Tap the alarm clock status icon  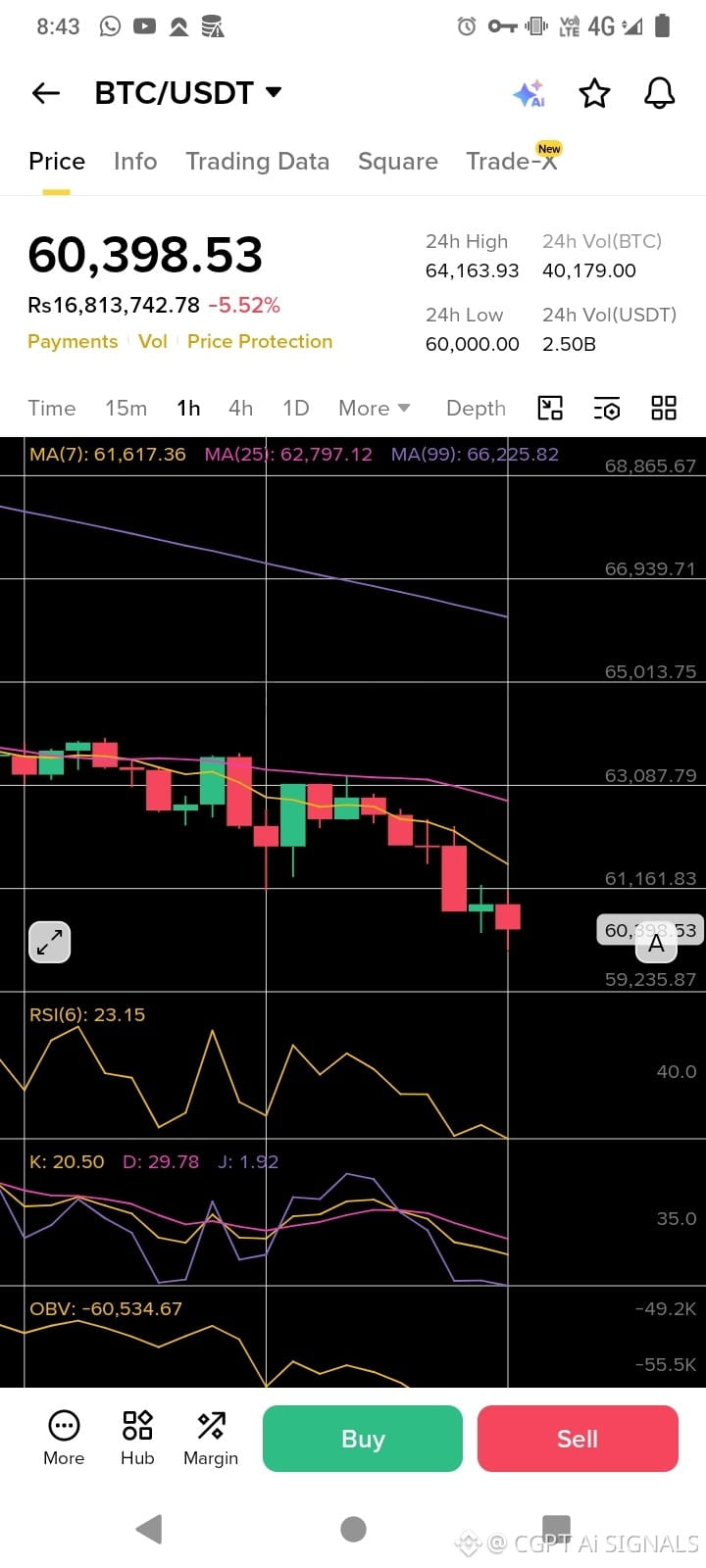tap(467, 26)
